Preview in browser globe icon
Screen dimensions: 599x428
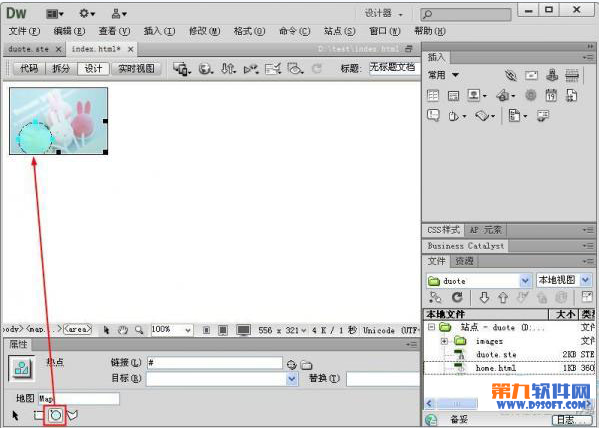[x=205, y=69]
